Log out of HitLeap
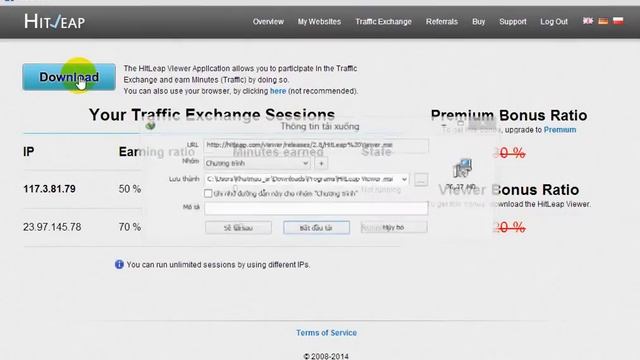This screenshot has height=360, width=640. pos(554,22)
